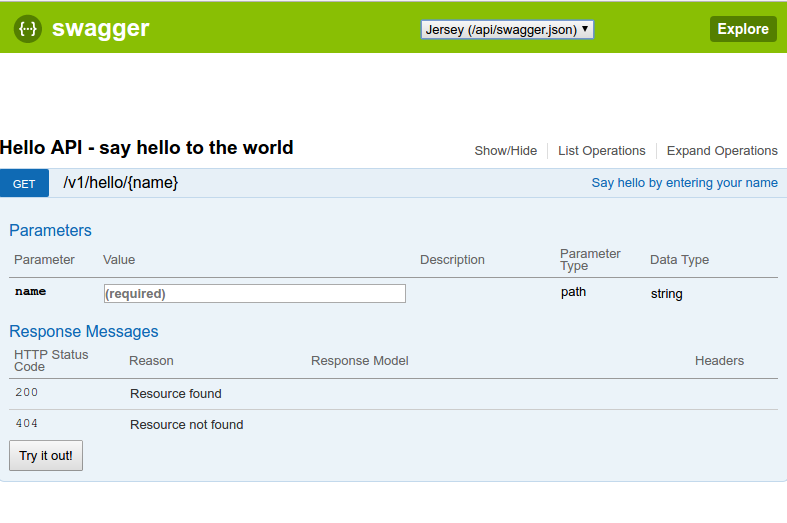Click the blue GET method badge
This screenshot has width=787, height=523.
pyautogui.click(x=24, y=184)
